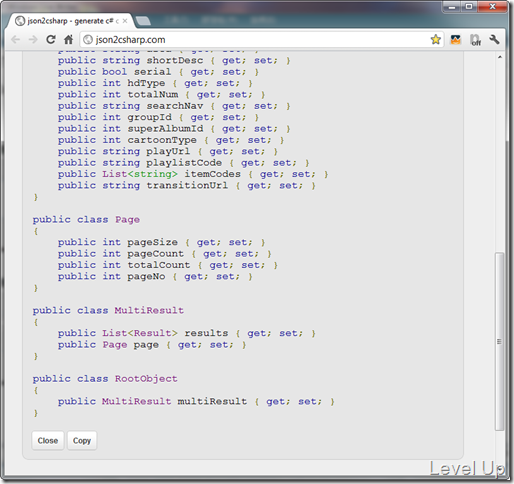Go to the browser Home page
This screenshot has width=514, height=484.
coord(68,40)
